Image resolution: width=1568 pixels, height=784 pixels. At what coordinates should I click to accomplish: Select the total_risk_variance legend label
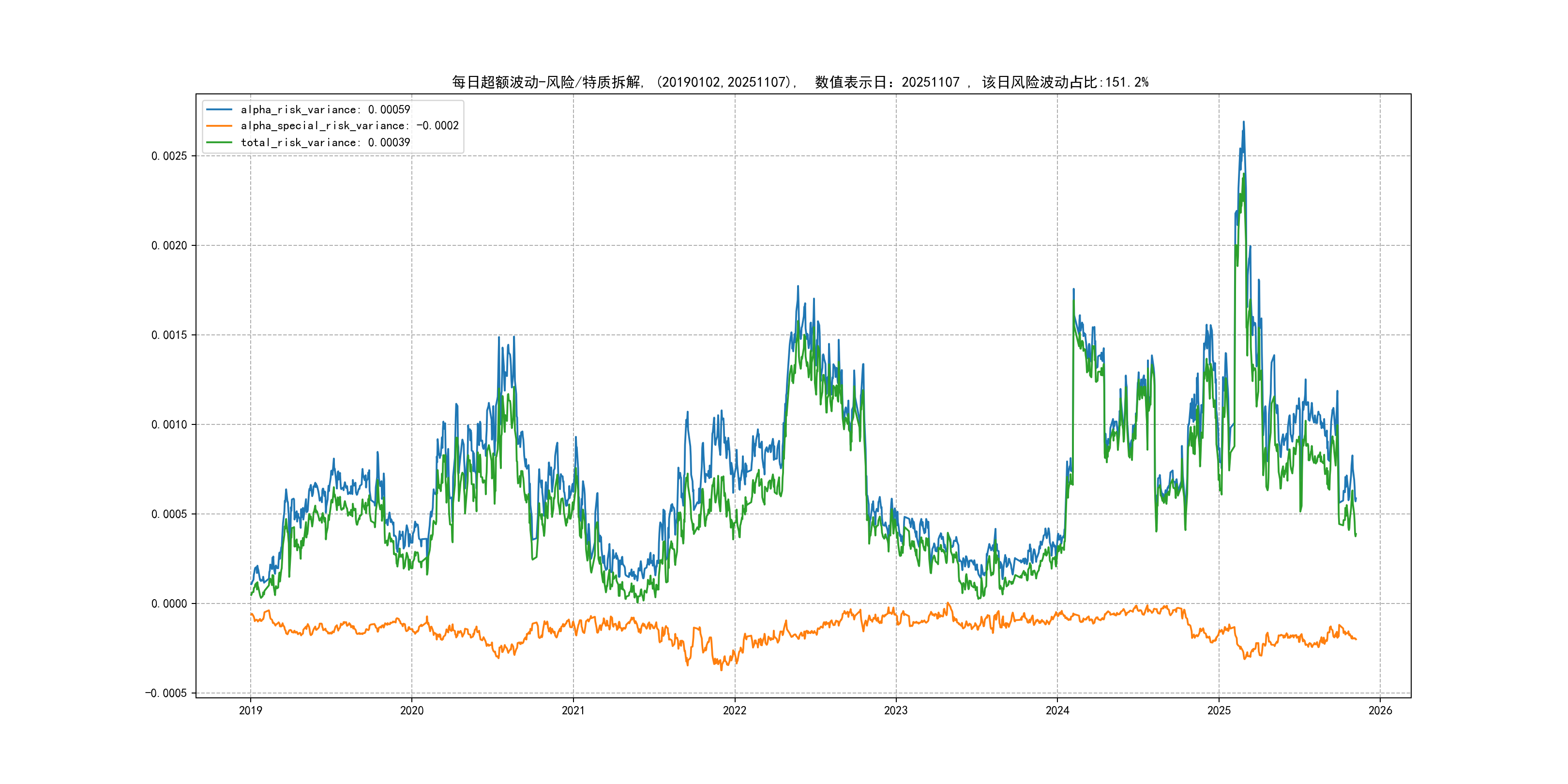click(x=325, y=142)
